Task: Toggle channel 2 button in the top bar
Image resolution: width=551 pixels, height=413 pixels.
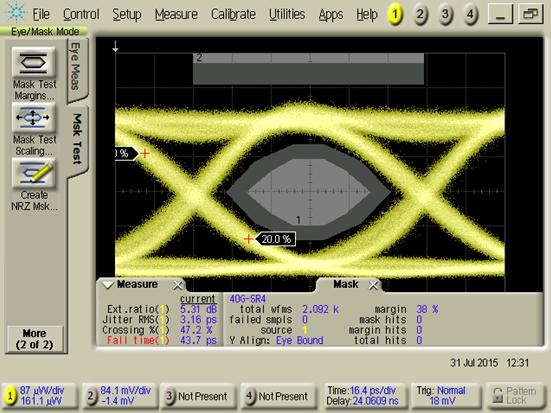Action: pos(420,14)
